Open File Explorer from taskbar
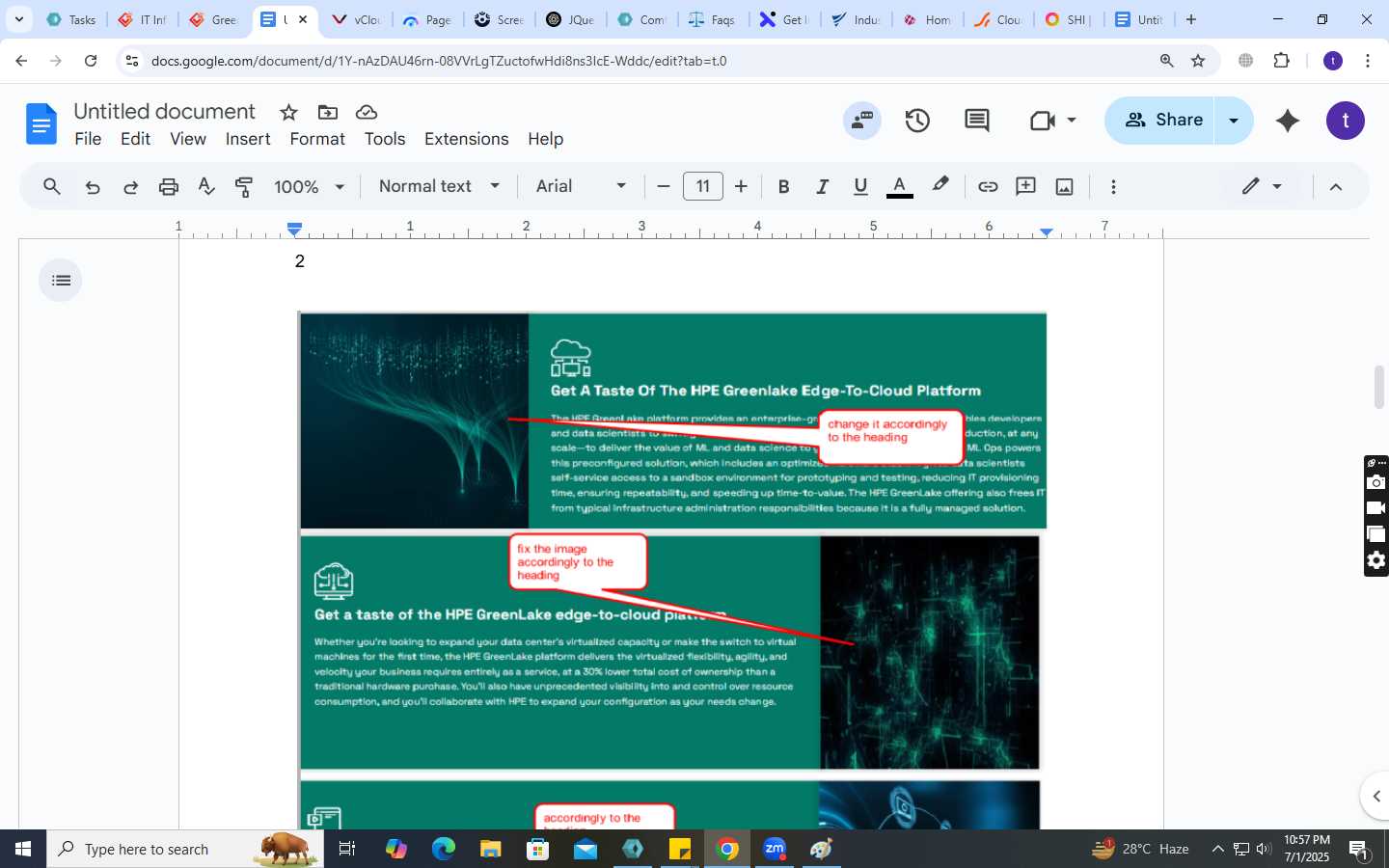Screen dimensions: 1389x868 point(491,849)
